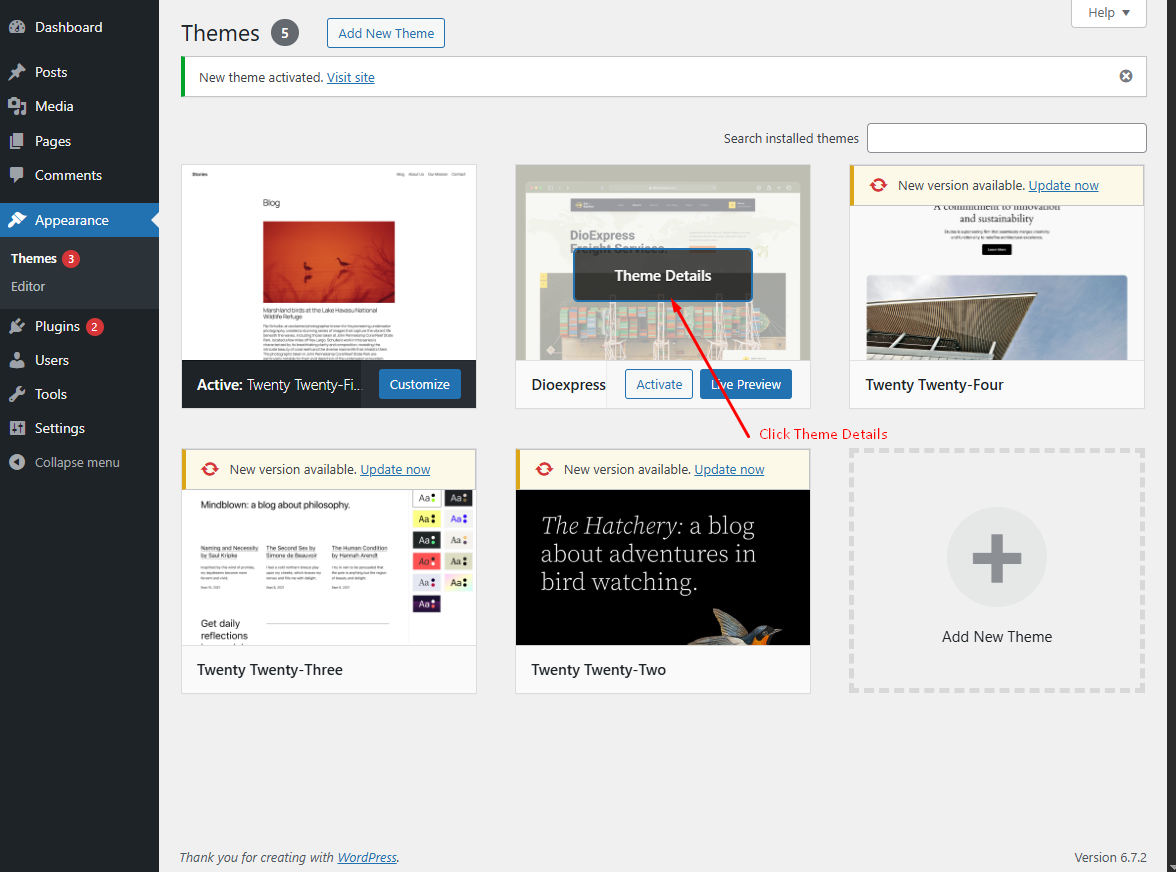Click the Posts pushpin icon
This screenshot has width=1176, height=872.
click(x=17, y=72)
